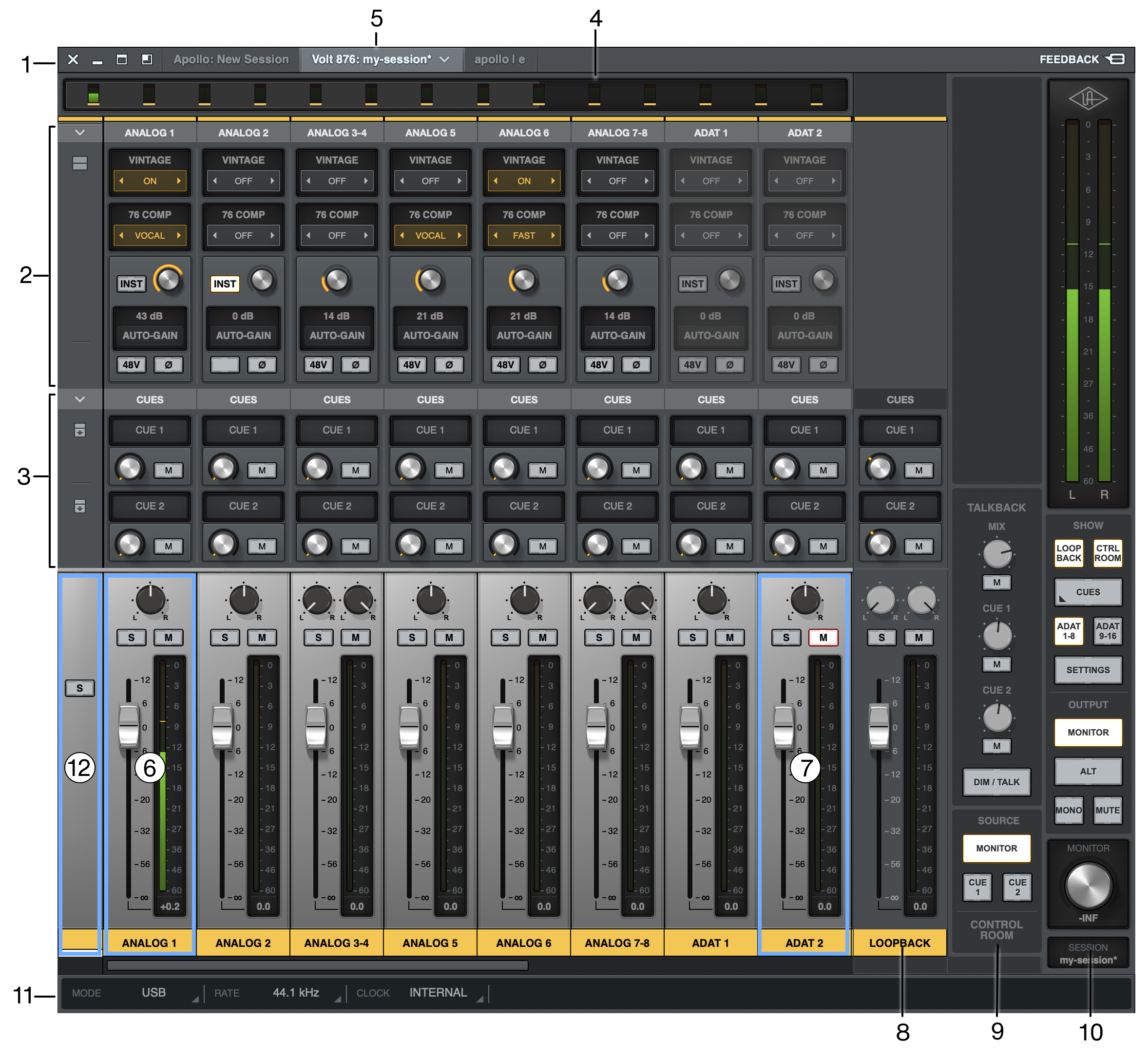This screenshot has height=1057, width=1148.
Task: Invert phase on the Analog 6 channel
Action: click(542, 364)
